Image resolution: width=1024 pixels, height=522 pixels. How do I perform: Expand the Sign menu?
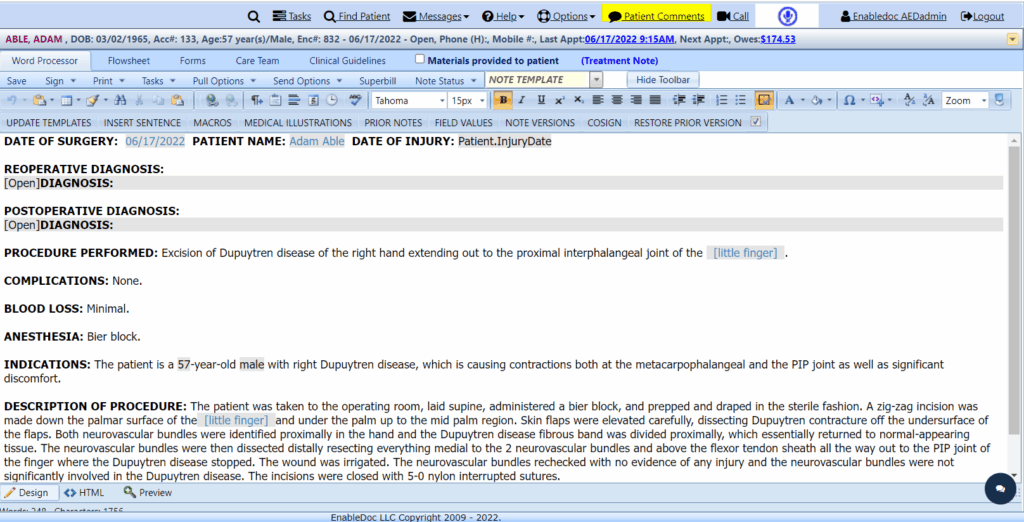pos(61,81)
